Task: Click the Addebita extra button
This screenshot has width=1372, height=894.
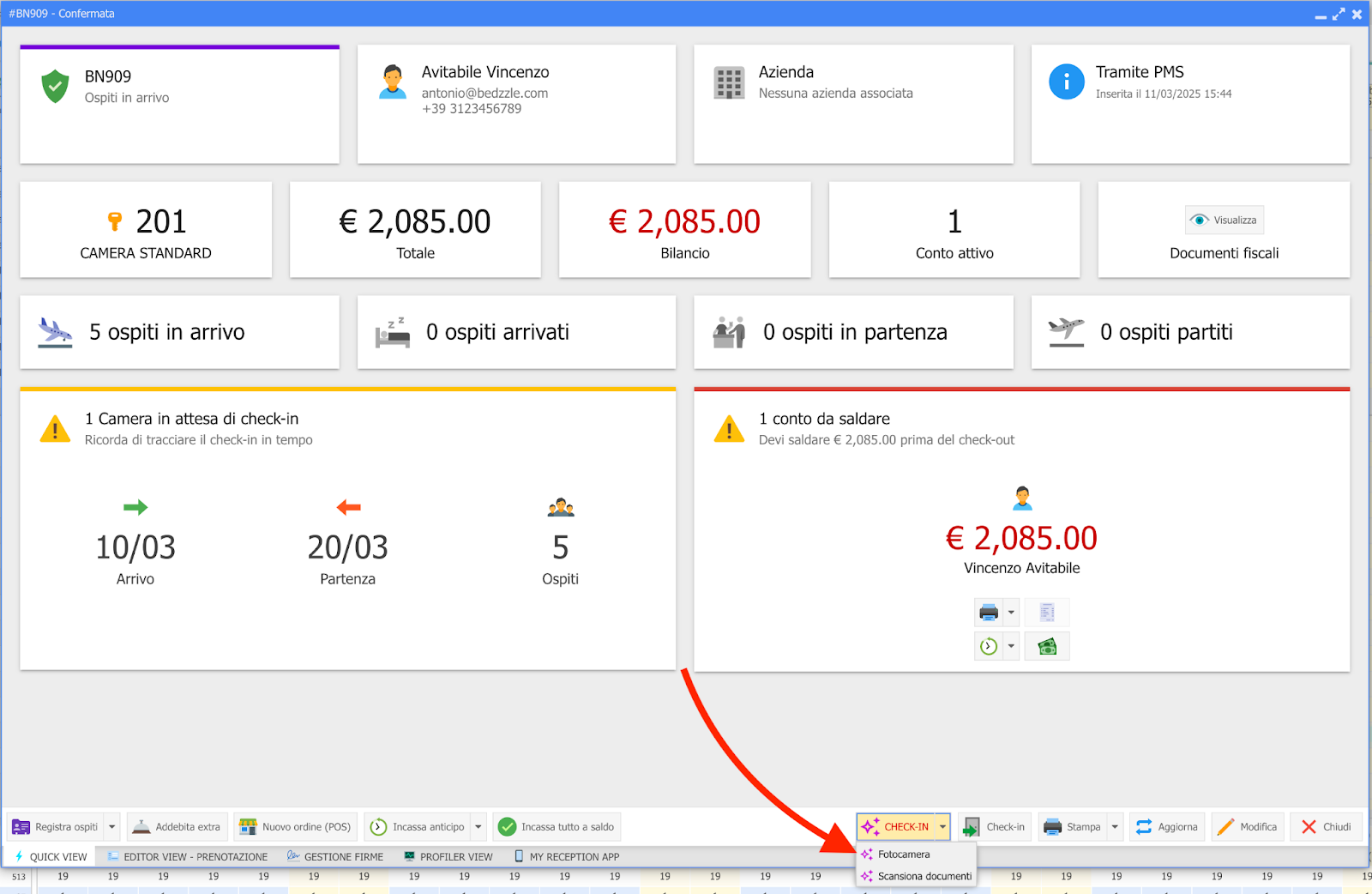Action: tap(178, 827)
